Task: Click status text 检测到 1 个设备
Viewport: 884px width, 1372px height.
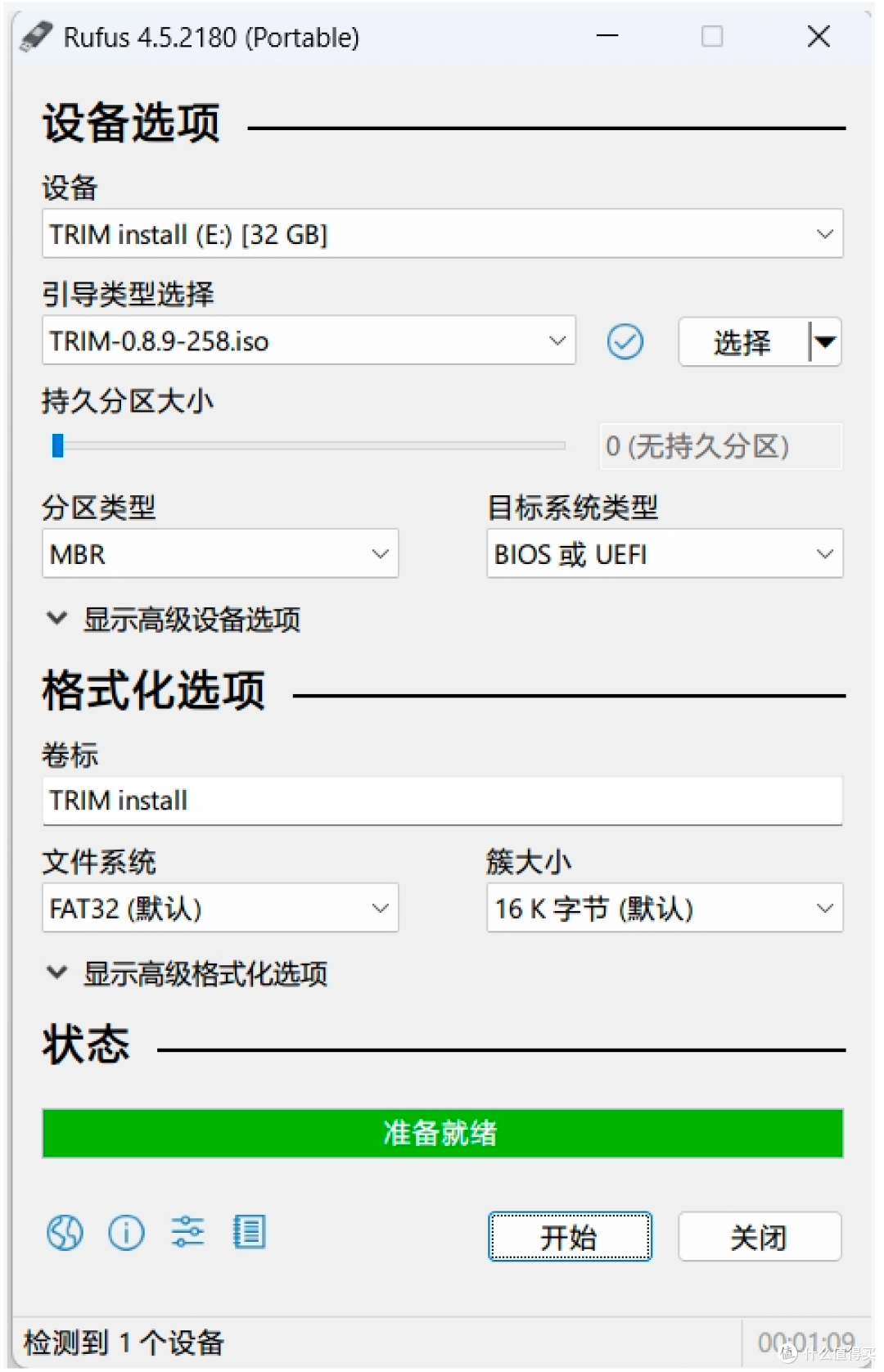Action: tap(124, 1343)
